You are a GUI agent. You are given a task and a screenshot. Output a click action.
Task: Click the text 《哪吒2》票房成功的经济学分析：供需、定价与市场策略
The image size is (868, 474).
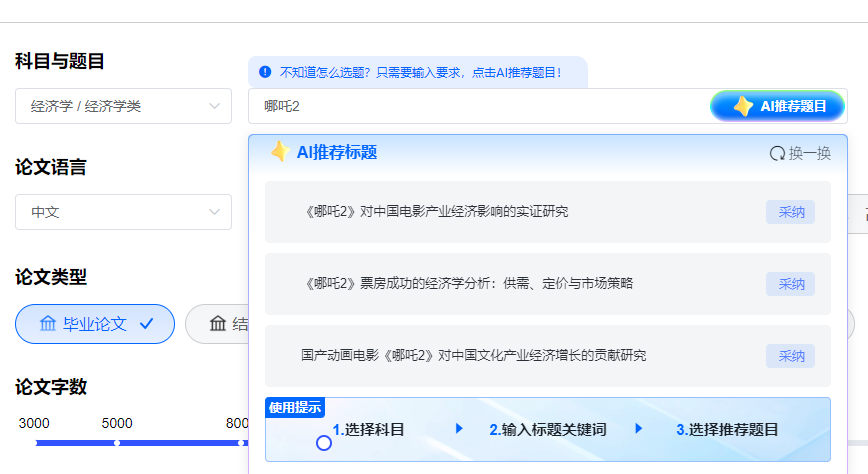[467, 284]
